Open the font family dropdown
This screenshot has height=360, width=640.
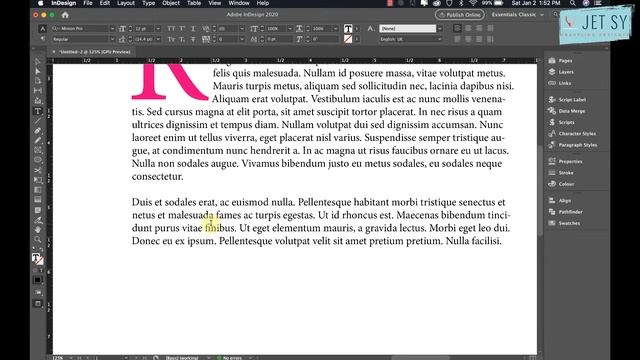coord(112,29)
